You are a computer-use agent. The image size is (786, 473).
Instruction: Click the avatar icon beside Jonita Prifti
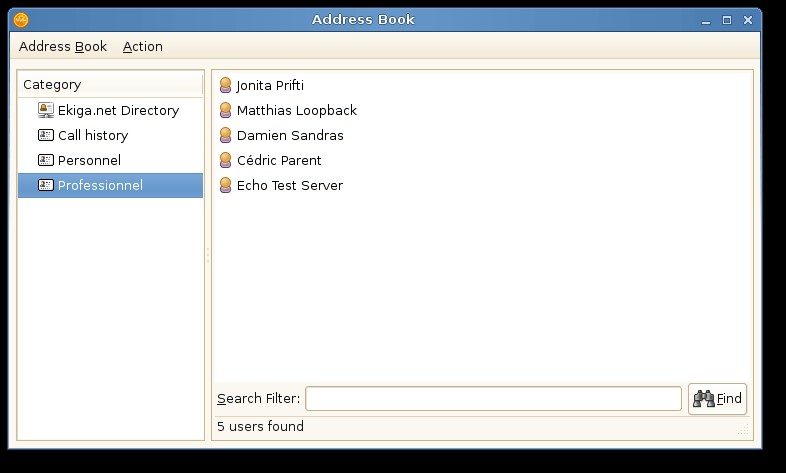pos(226,85)
